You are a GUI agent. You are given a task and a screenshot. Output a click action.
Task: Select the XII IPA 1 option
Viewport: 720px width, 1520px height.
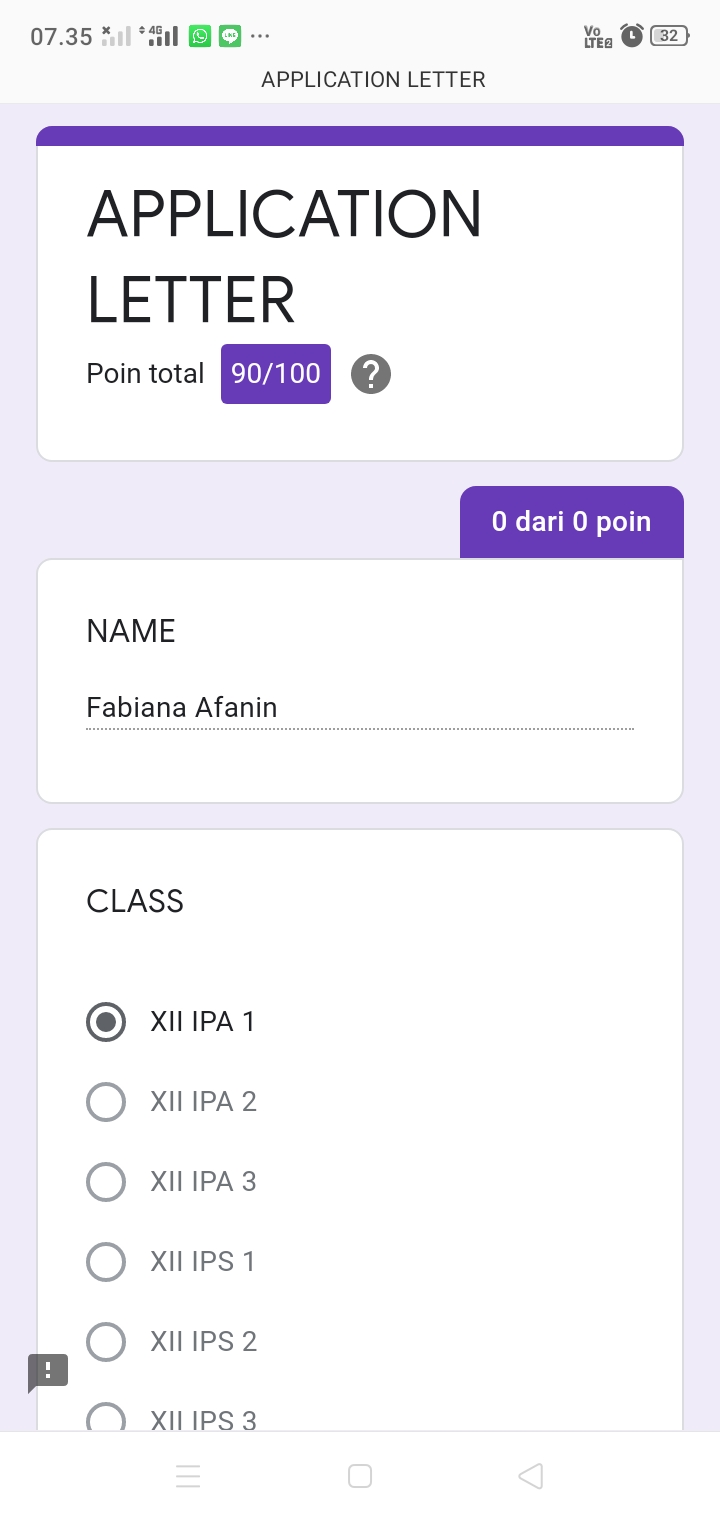171,1022
